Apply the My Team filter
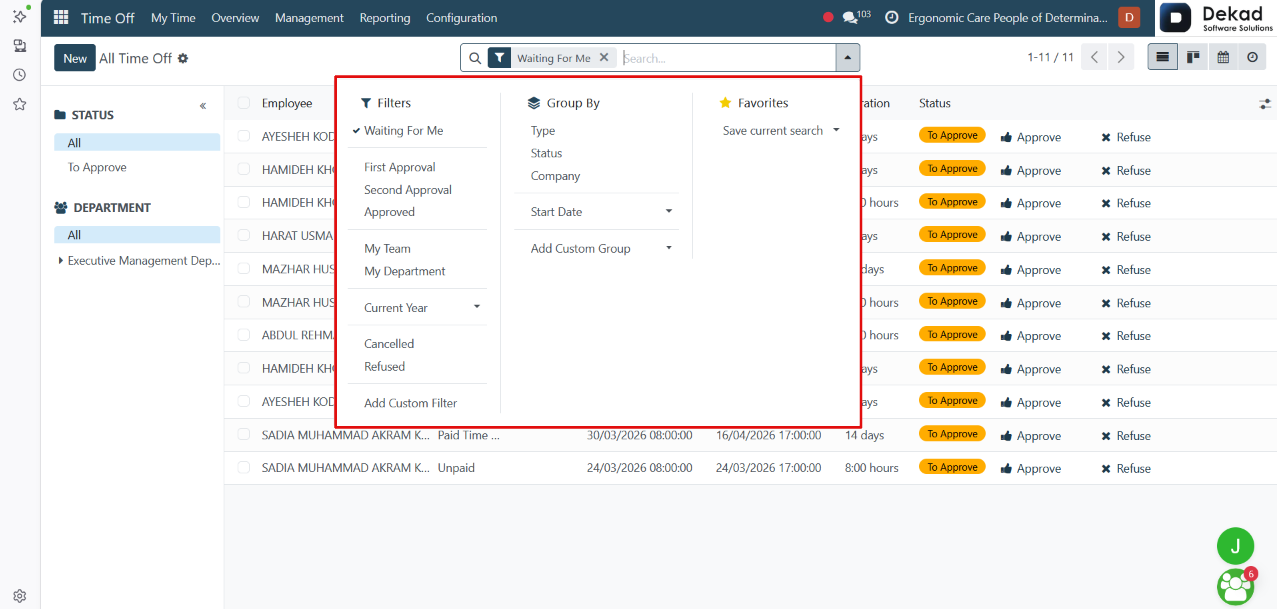 click(x=387, y=249)
